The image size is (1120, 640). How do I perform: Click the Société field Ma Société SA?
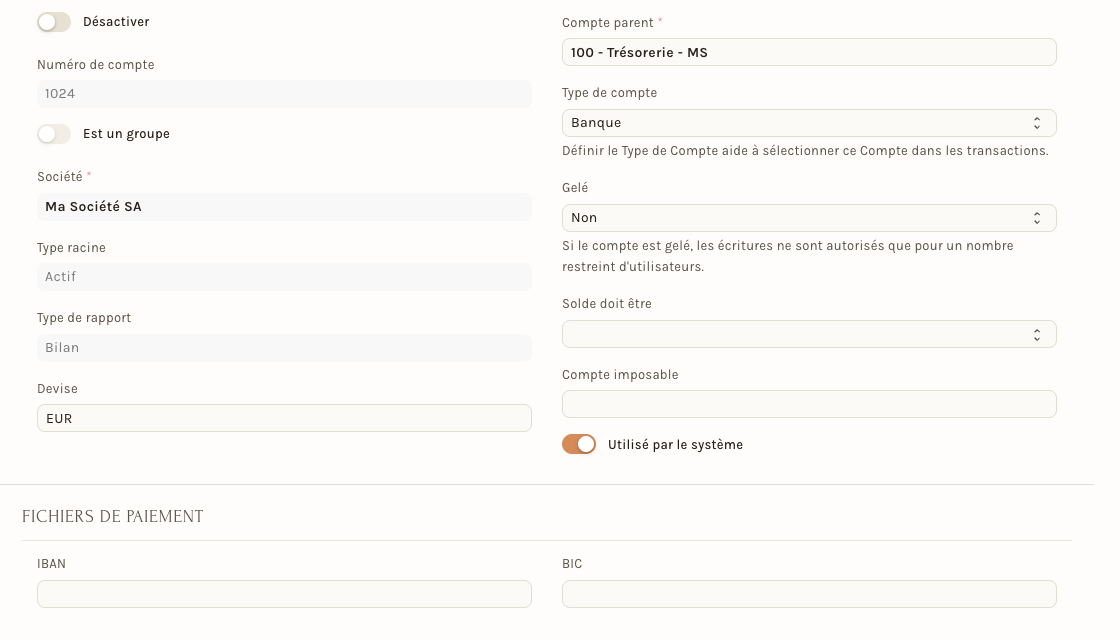(284, 206)
